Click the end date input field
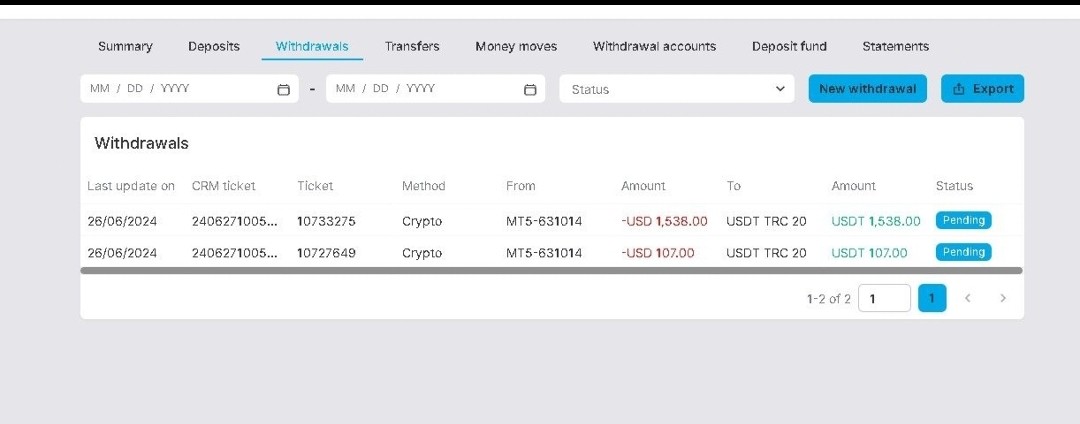 (x=420, y=89)
